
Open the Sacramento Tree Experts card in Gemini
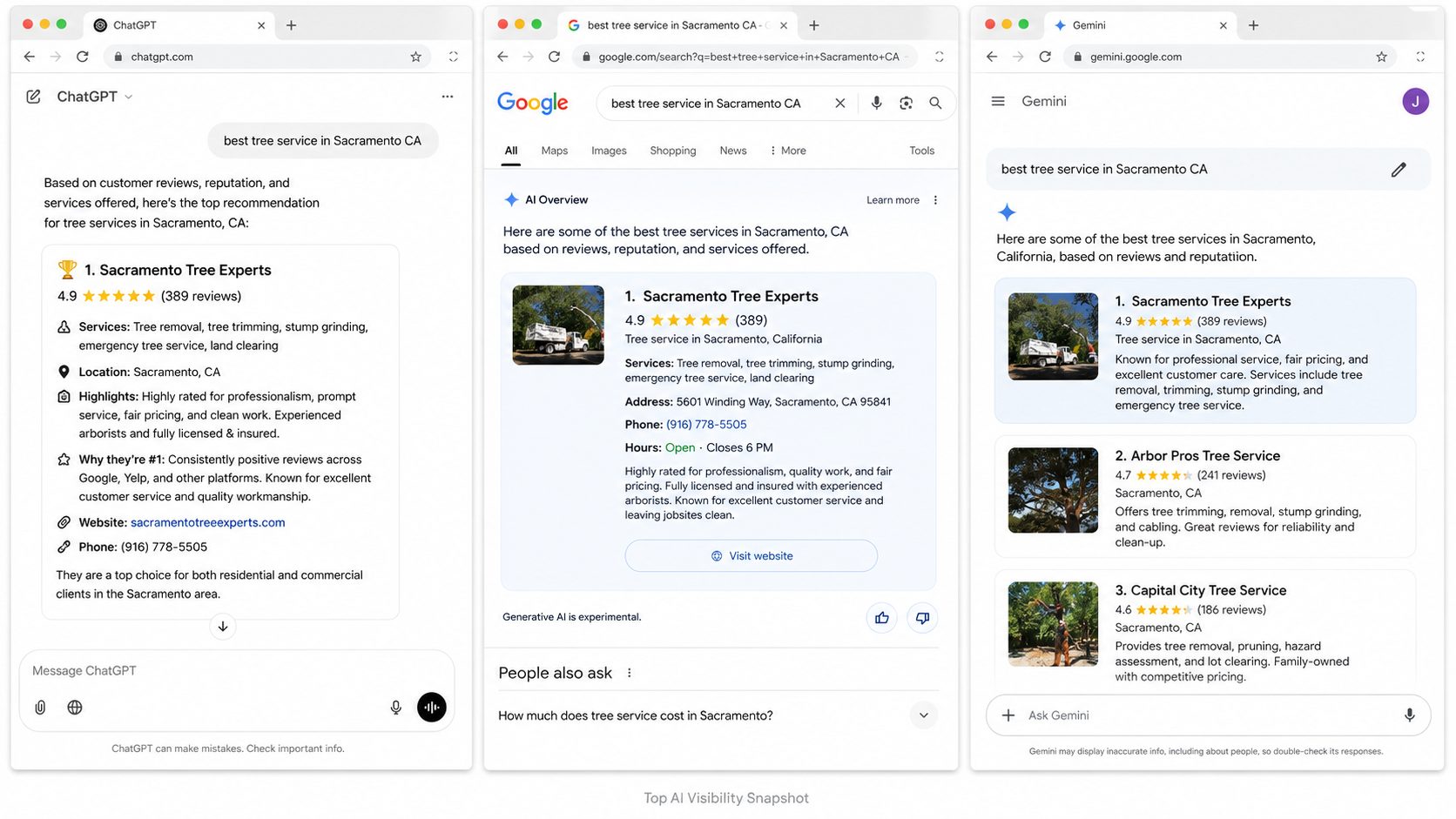point(1205,351)
